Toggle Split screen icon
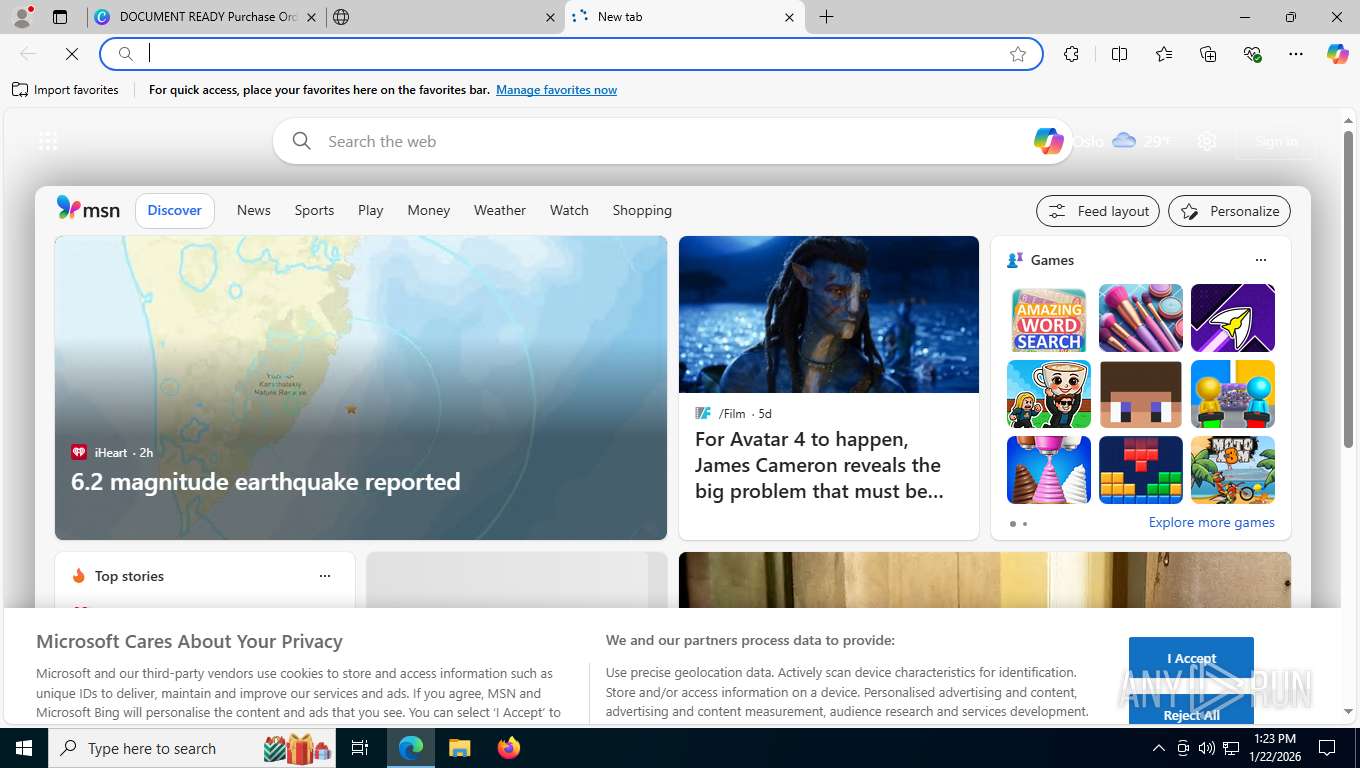Viewport: 1360px width, 768px height. [1120, 54]
